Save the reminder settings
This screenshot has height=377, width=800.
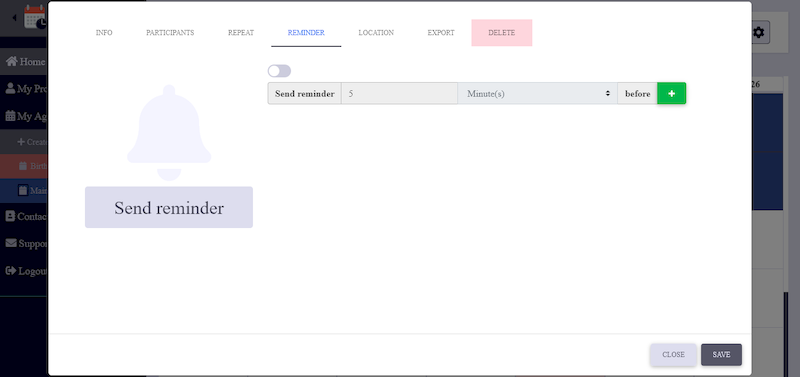pyautogui.click(x=721, y=355)
